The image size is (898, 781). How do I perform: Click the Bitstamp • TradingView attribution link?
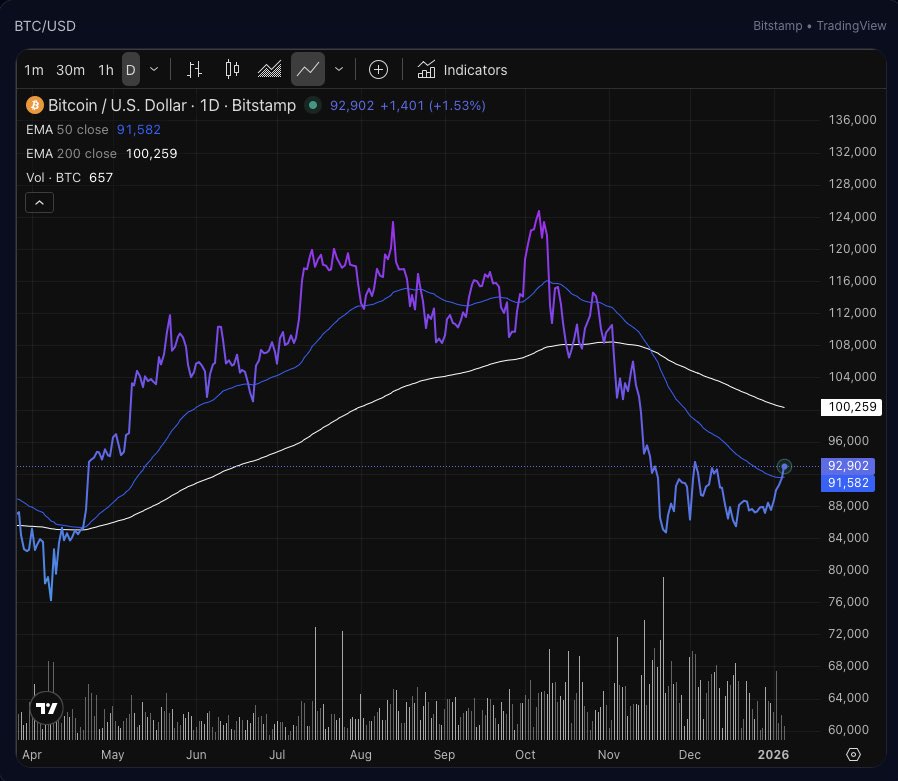pos(820,26)
